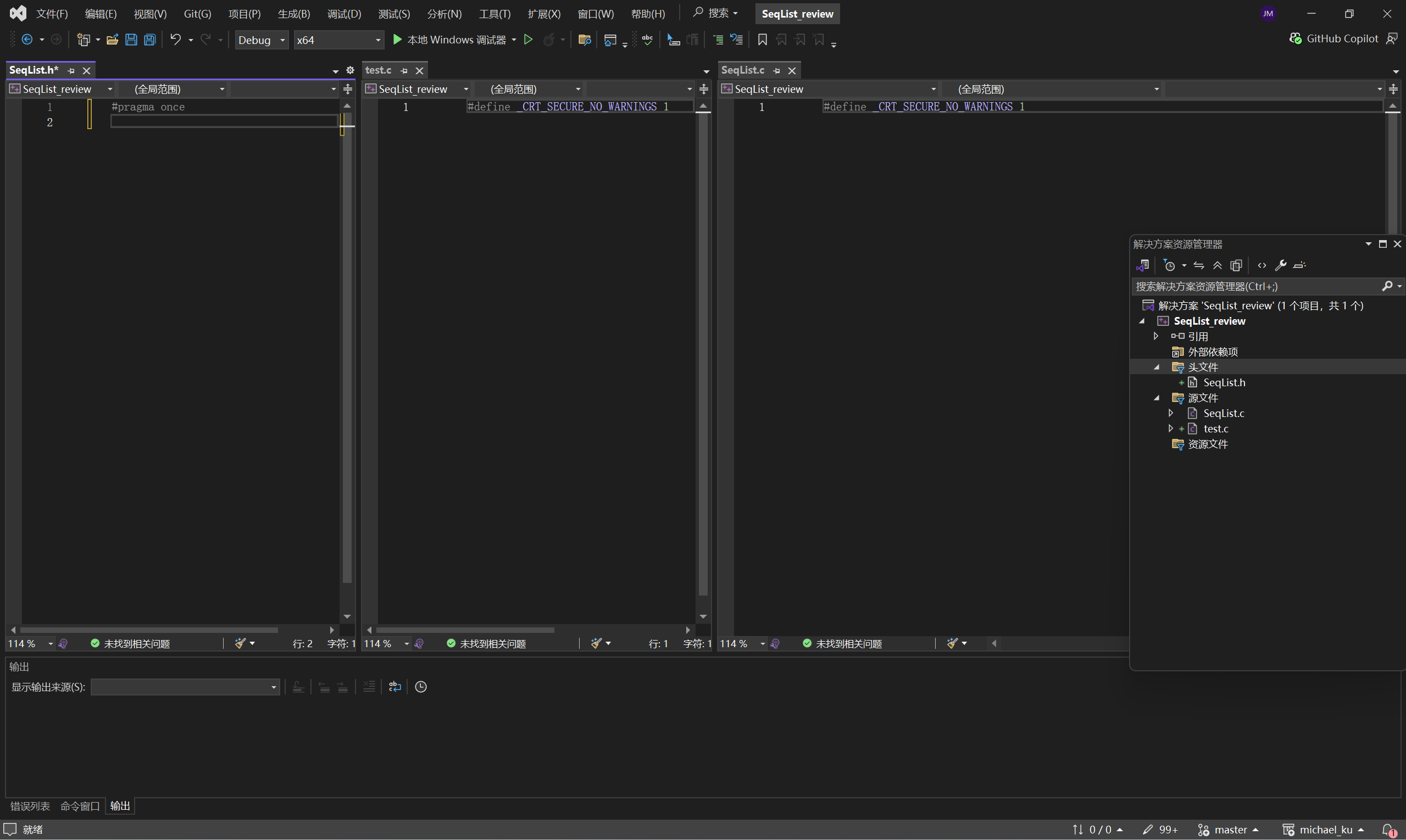
Task: Click the bookmark icon in toolbar
Action: click(763, 40)
